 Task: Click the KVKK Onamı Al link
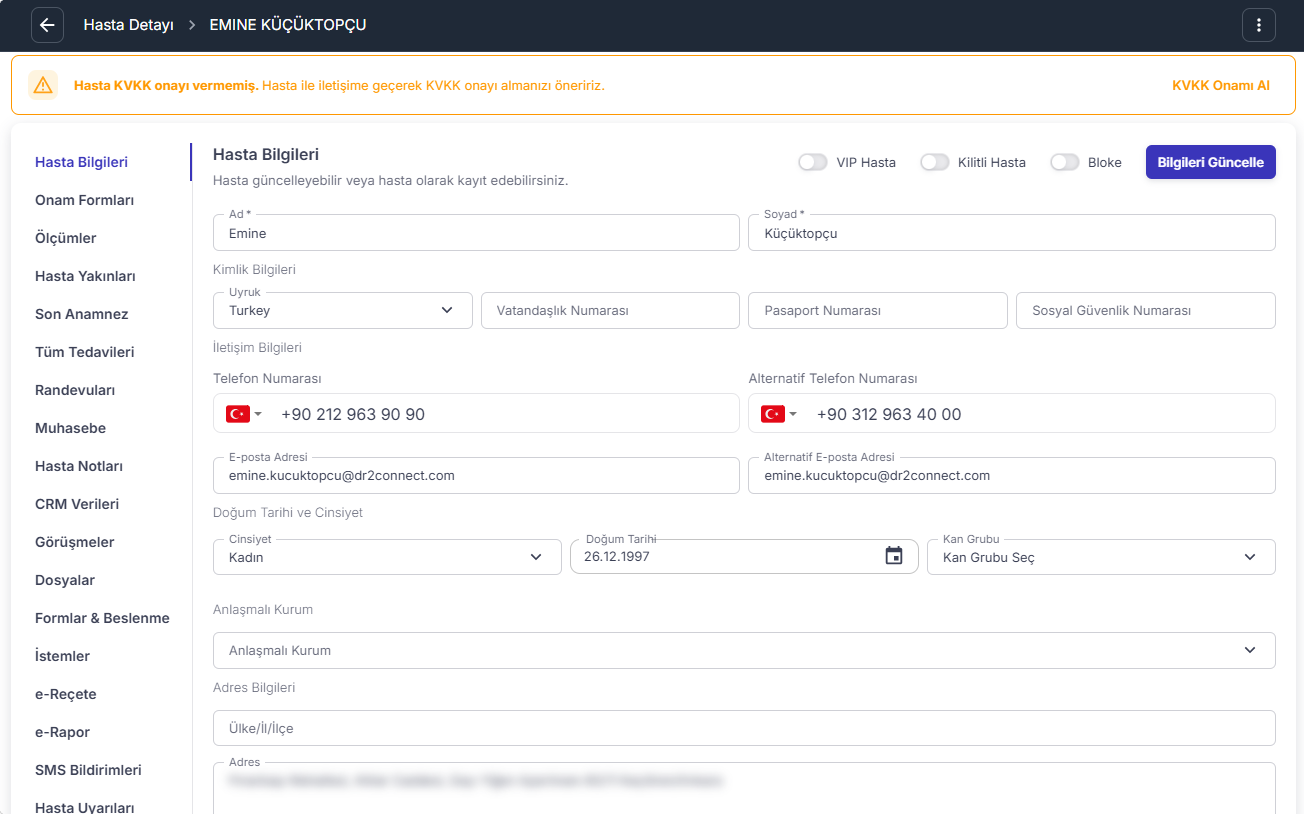click(1220, 85)
